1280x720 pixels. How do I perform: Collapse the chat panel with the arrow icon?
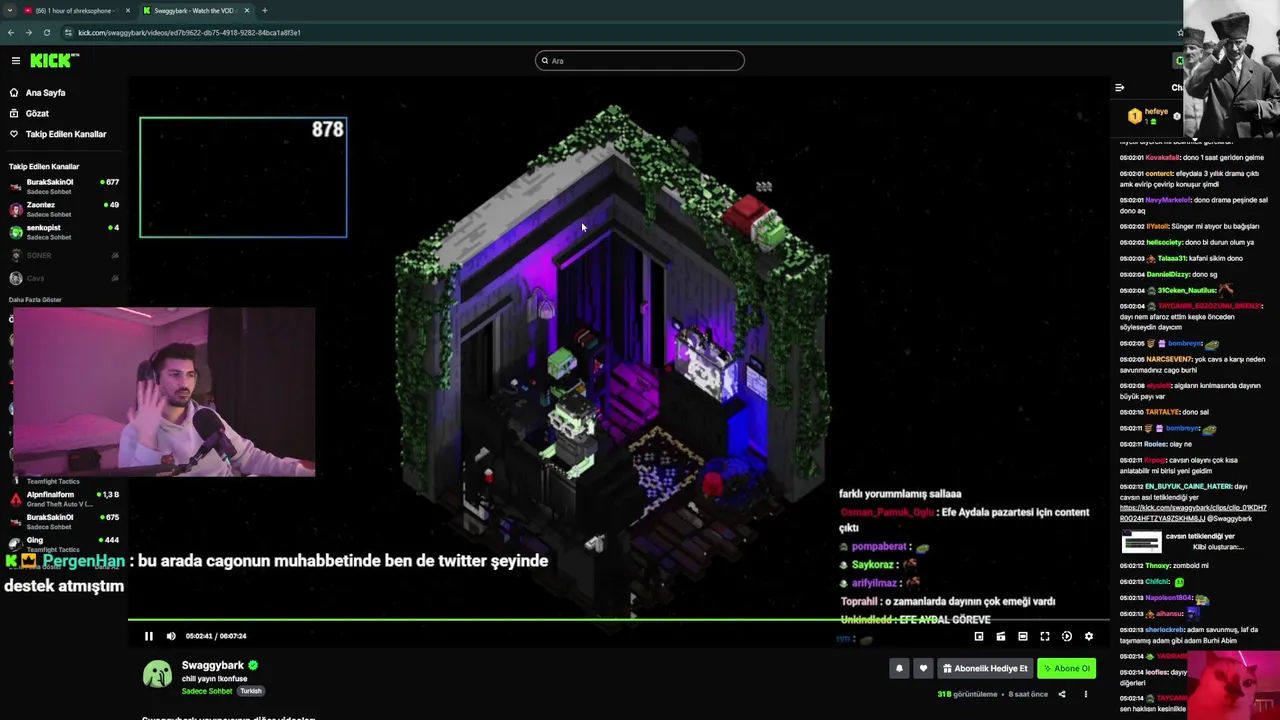pos(1119,88)
